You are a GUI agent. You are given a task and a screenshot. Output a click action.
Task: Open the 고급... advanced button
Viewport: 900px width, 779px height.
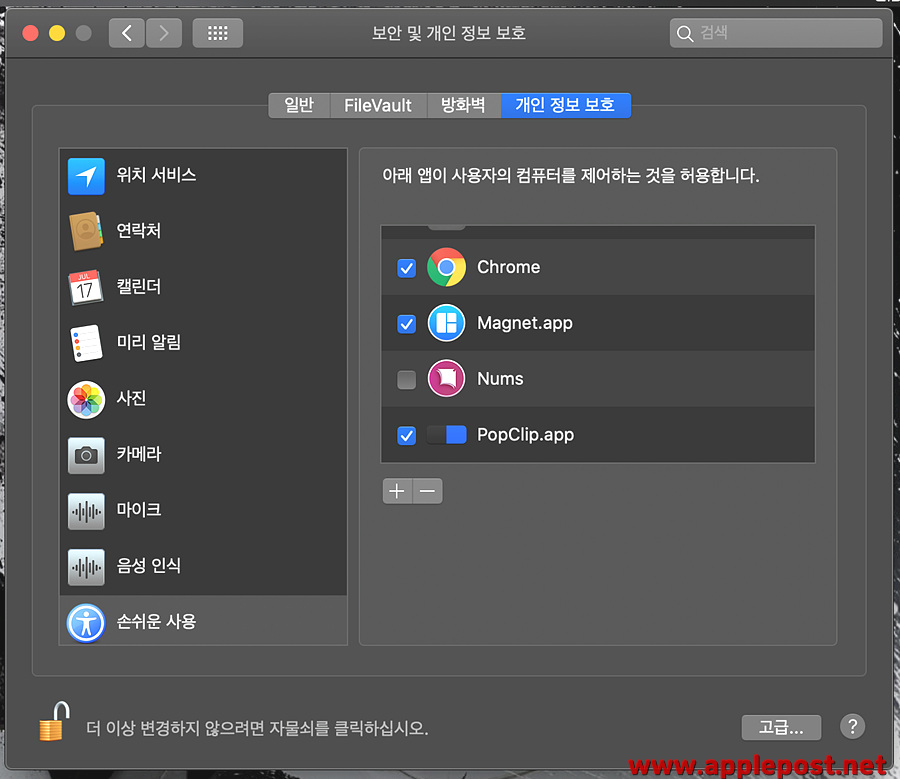pyautogui.click(x=781, y=727)
